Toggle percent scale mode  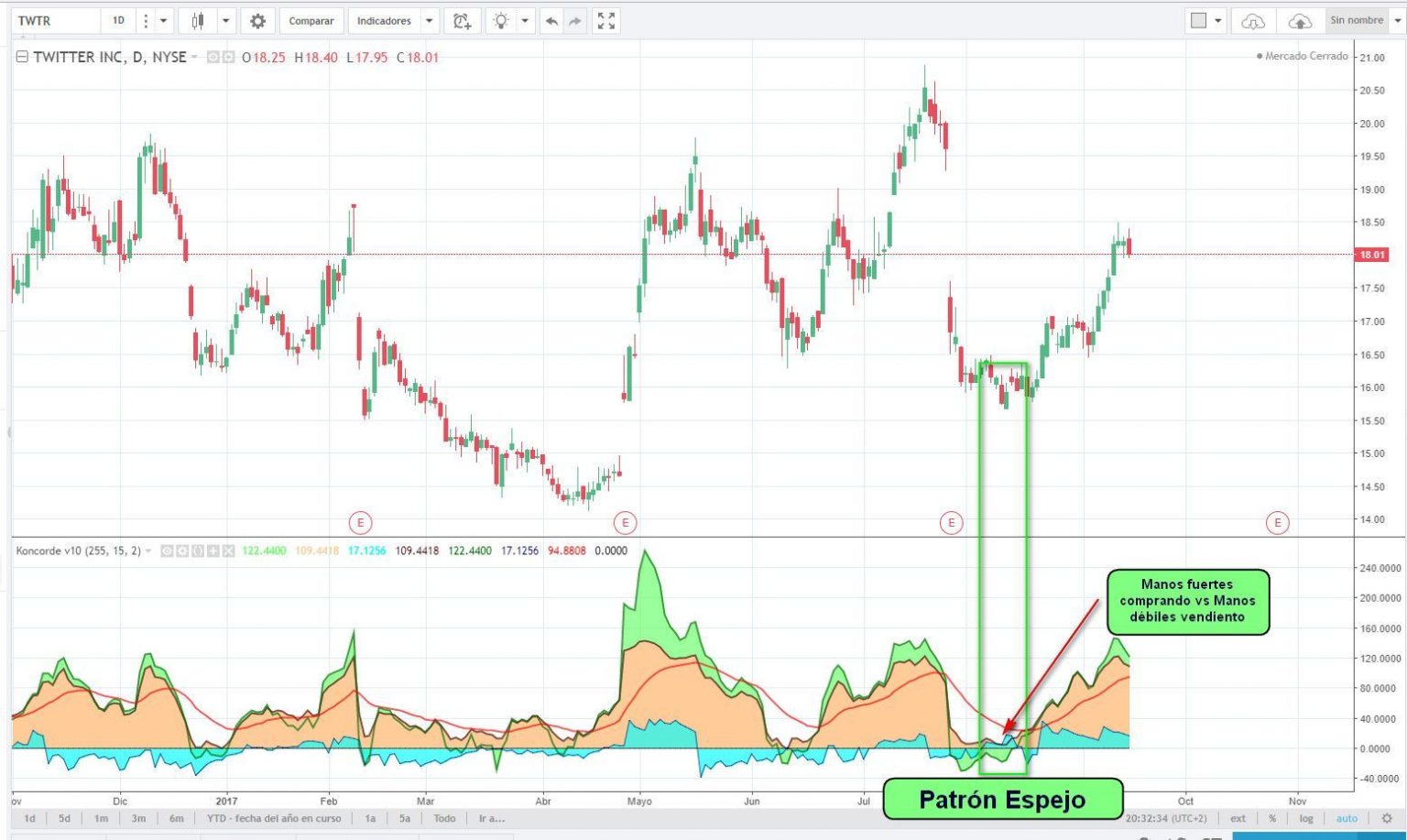pos(1272,818)
